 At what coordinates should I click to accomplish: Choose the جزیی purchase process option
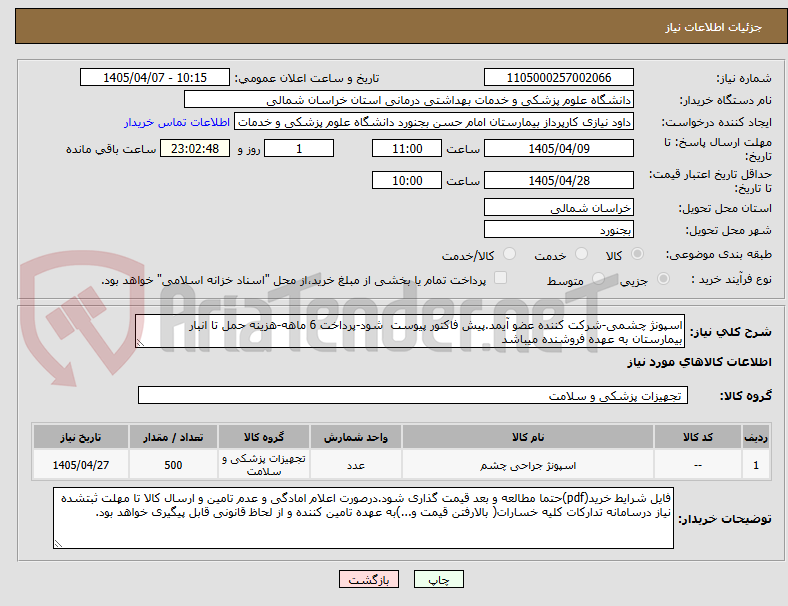tap(663, 278)
